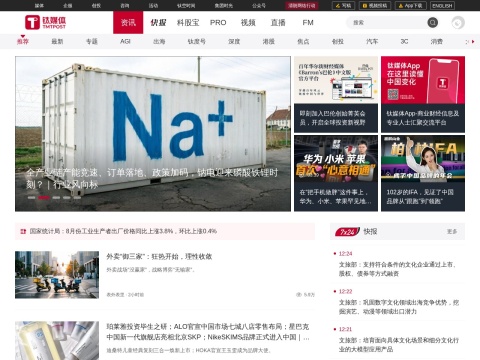The image size is (480, 360).
Task: Open the Barron's 巴伦中文版 promo card
Action: [x=336, y=80]
